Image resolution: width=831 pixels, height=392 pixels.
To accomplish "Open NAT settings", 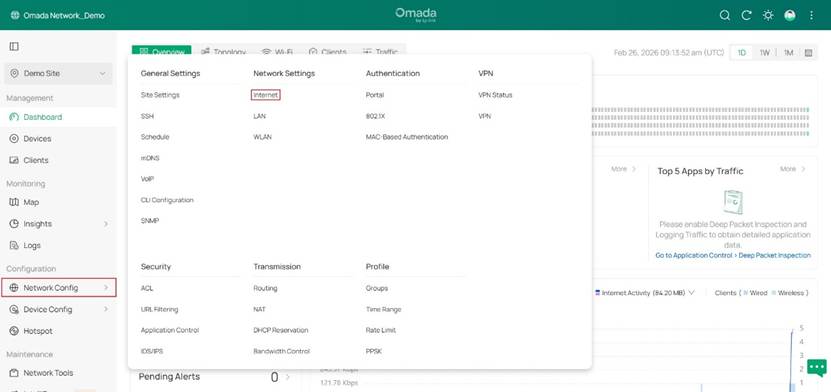I will pyautogui.click(x=259, y=309).
